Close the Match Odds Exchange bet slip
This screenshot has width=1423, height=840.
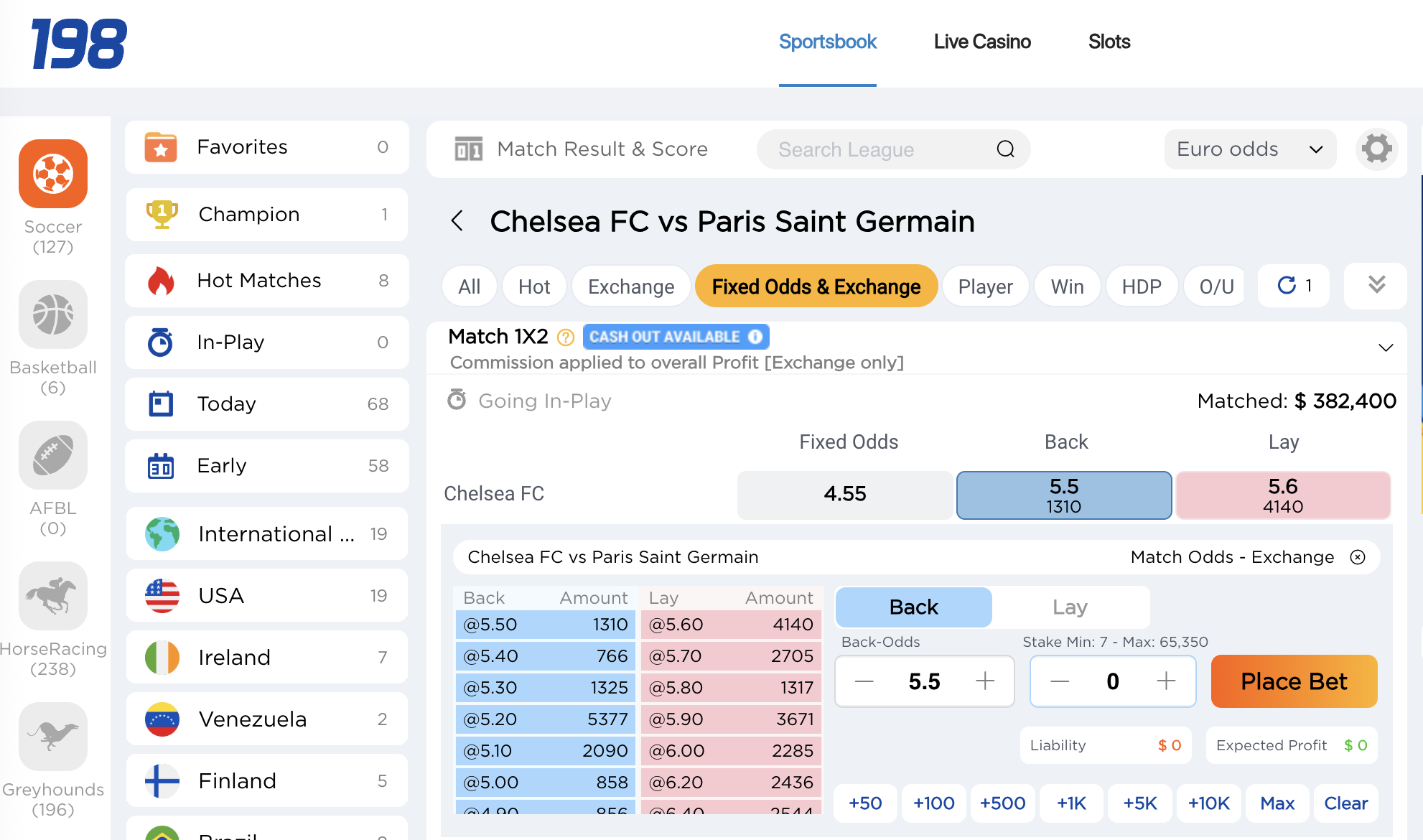click(1358, 557)
